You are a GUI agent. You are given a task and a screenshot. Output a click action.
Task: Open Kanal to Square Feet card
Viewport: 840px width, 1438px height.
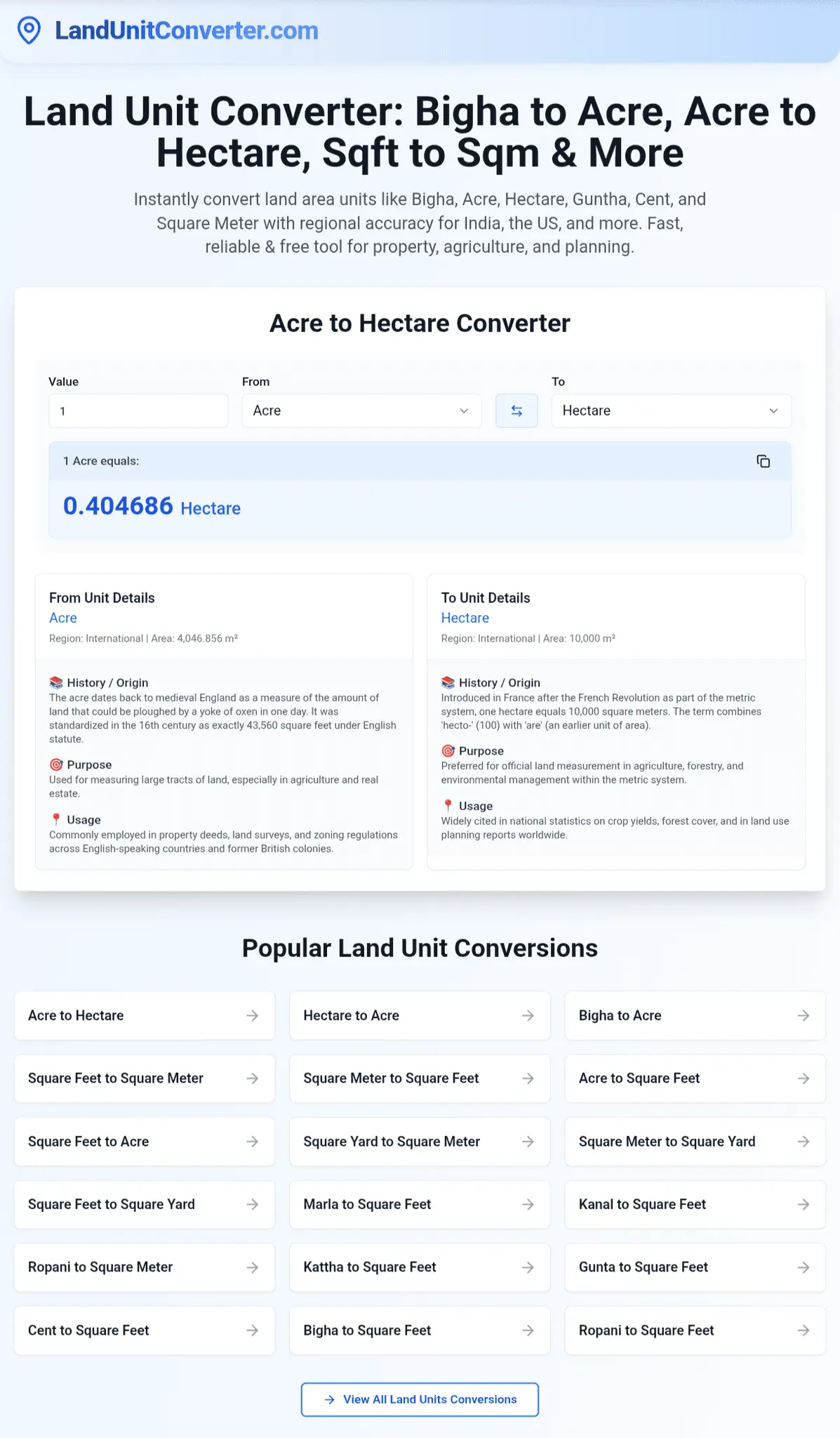click(x=695, y=1204)
